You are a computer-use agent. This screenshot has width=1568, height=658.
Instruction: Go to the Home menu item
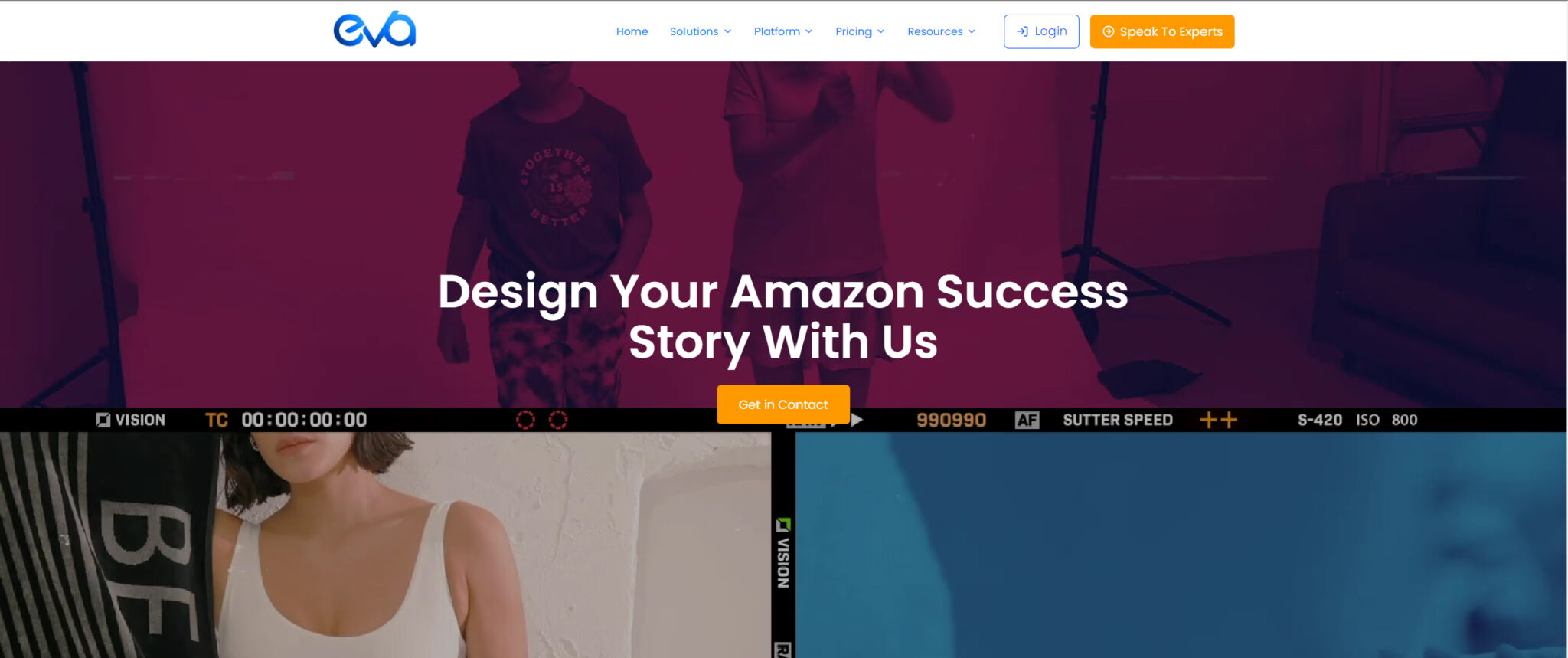[x=632, y=31]
